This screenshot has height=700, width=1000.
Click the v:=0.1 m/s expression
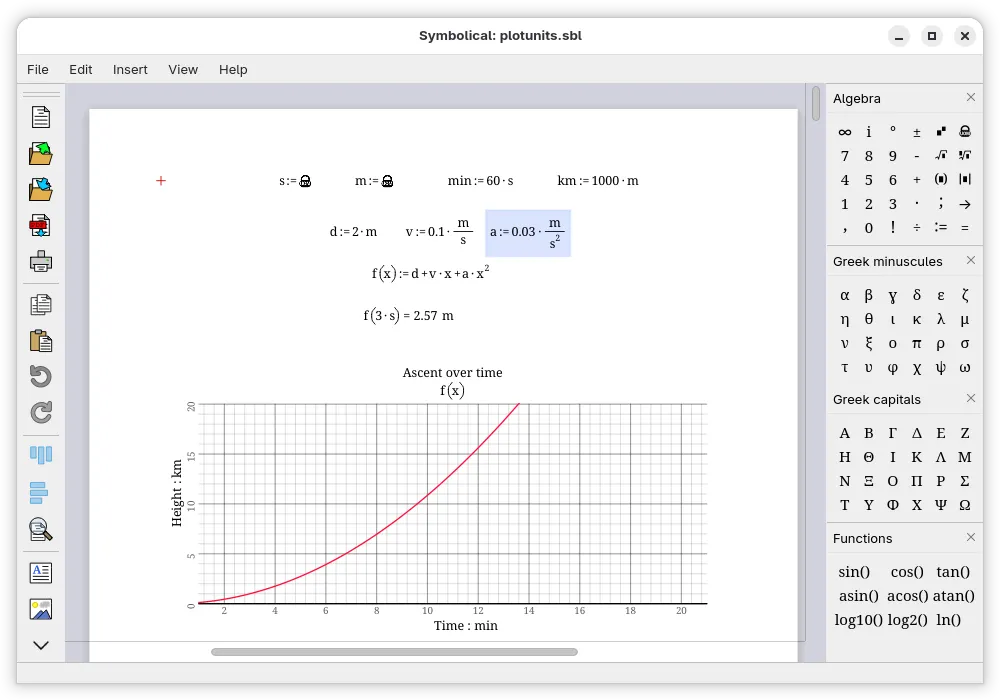click(x=439, y=231)
